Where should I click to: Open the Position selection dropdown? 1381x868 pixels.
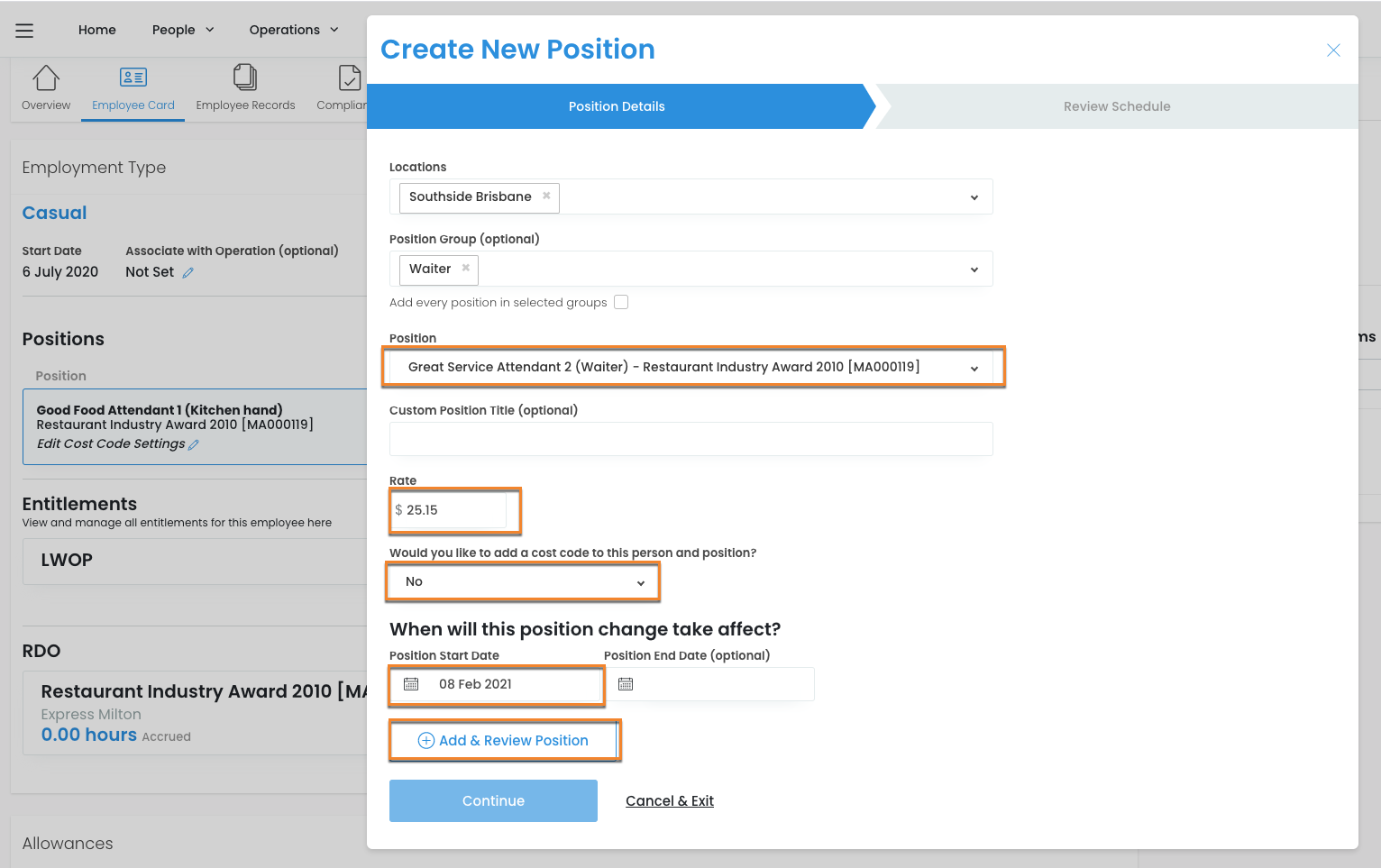(x=974, y=368)
